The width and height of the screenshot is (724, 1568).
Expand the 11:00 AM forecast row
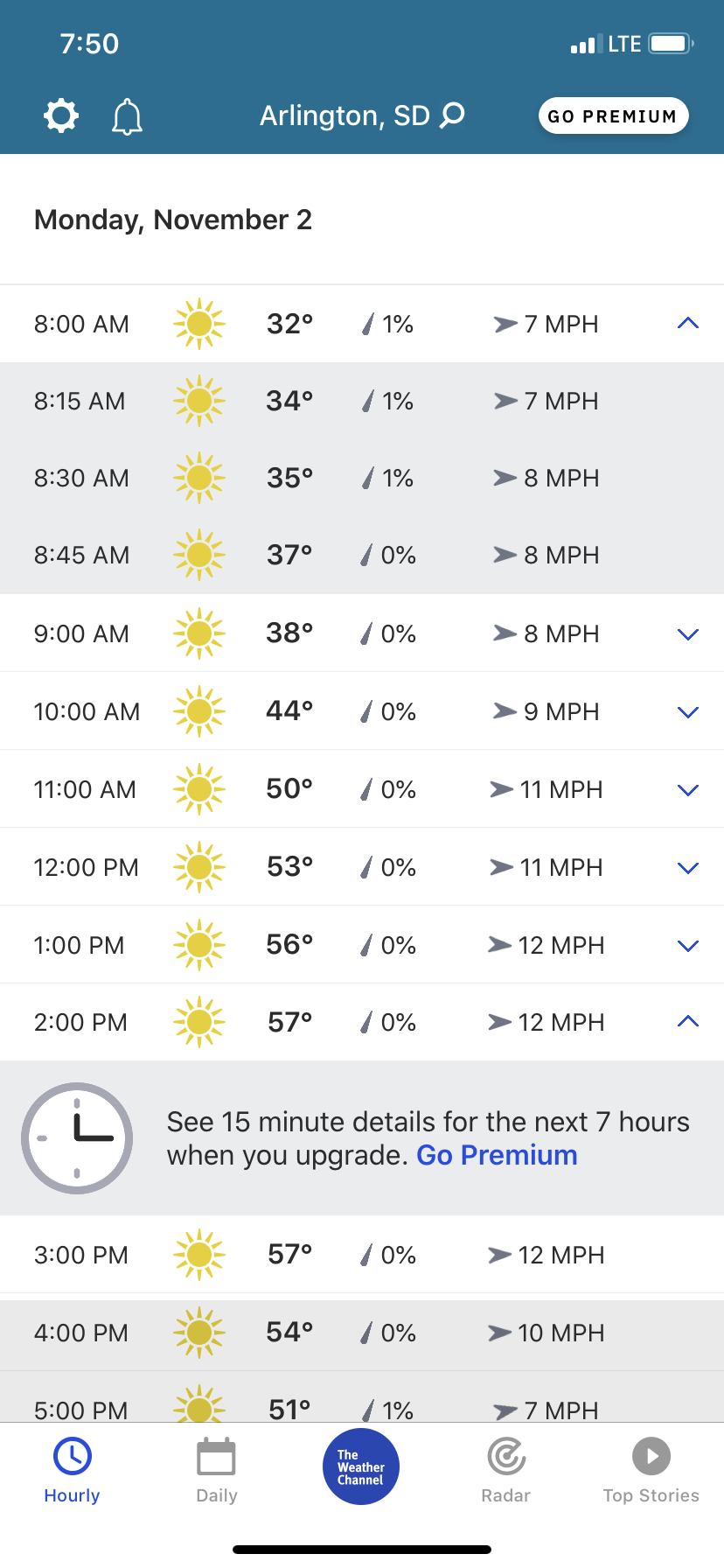(x=688, y=790)
